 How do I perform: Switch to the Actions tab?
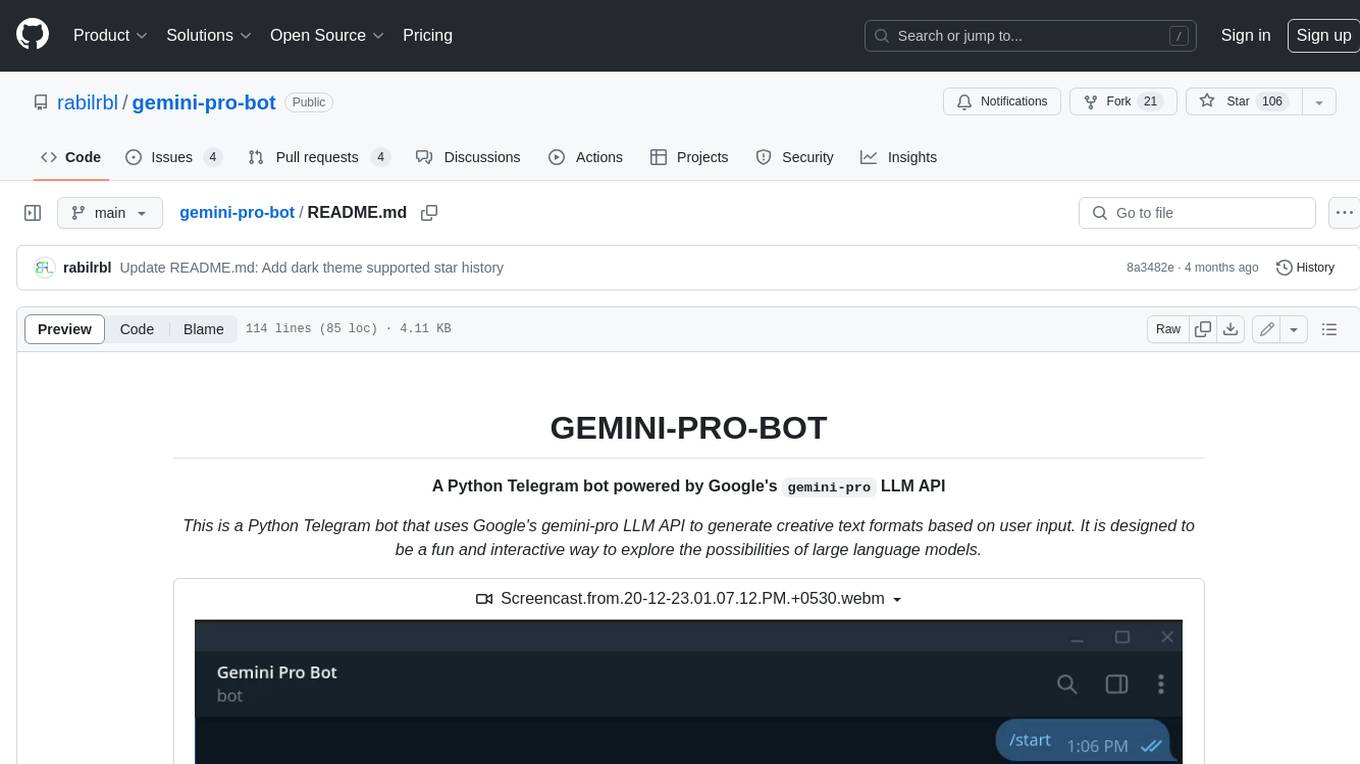point(586,157)
